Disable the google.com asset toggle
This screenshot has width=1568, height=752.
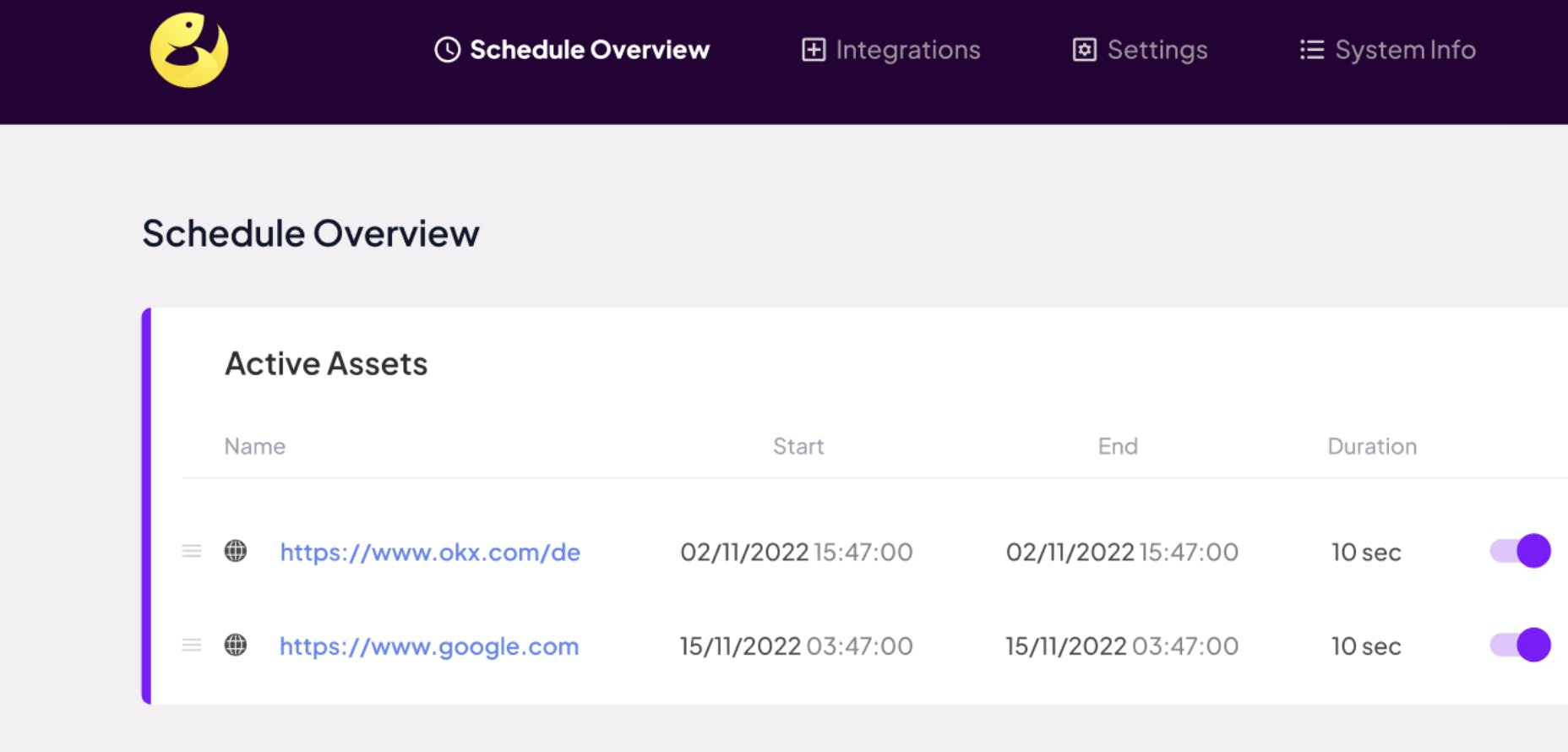1520,645
